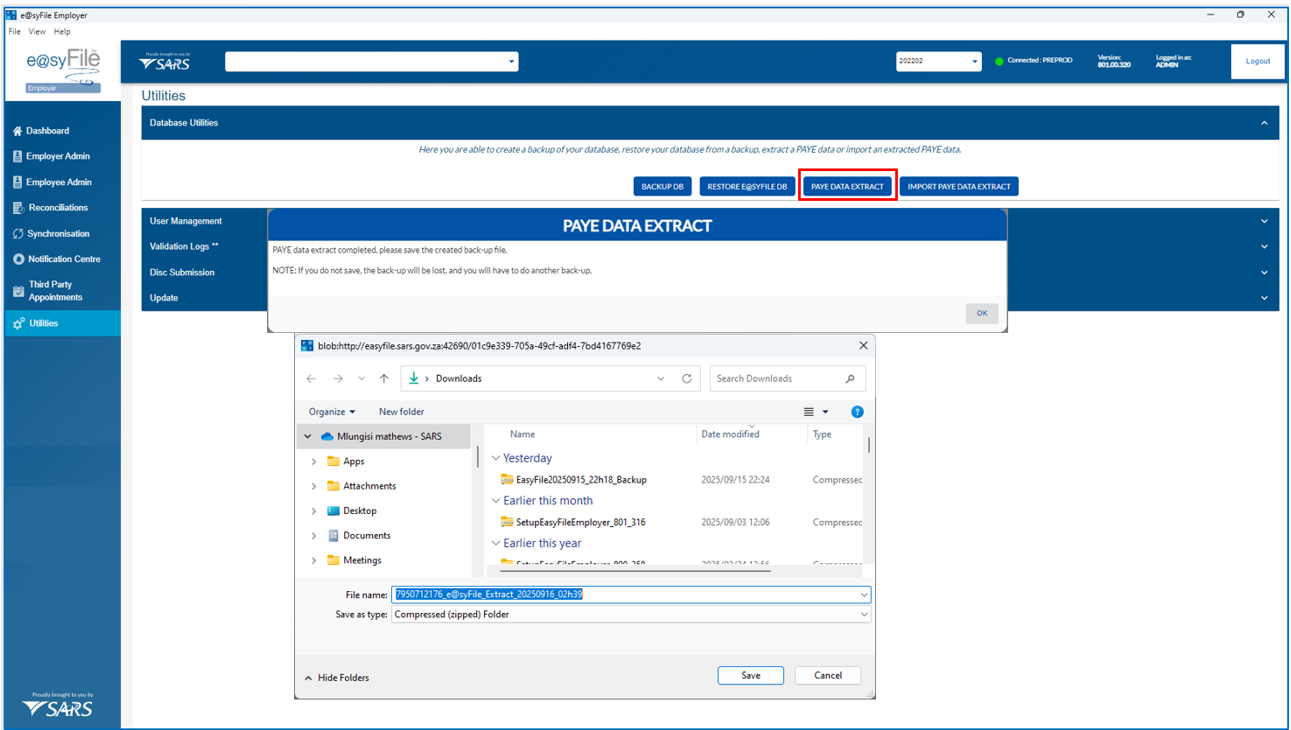Expand the Desktop folder tree node
Image resolution: width=1291 pixels, height=730 pixels.
tap(314, 511)
